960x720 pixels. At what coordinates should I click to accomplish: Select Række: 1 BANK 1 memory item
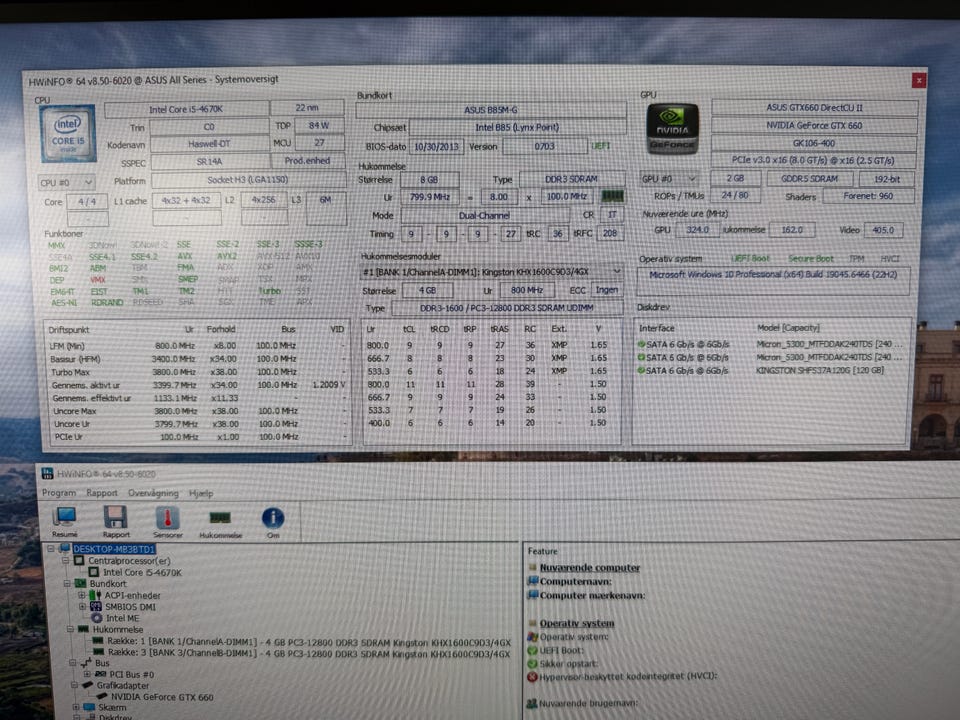click(309, 642)
